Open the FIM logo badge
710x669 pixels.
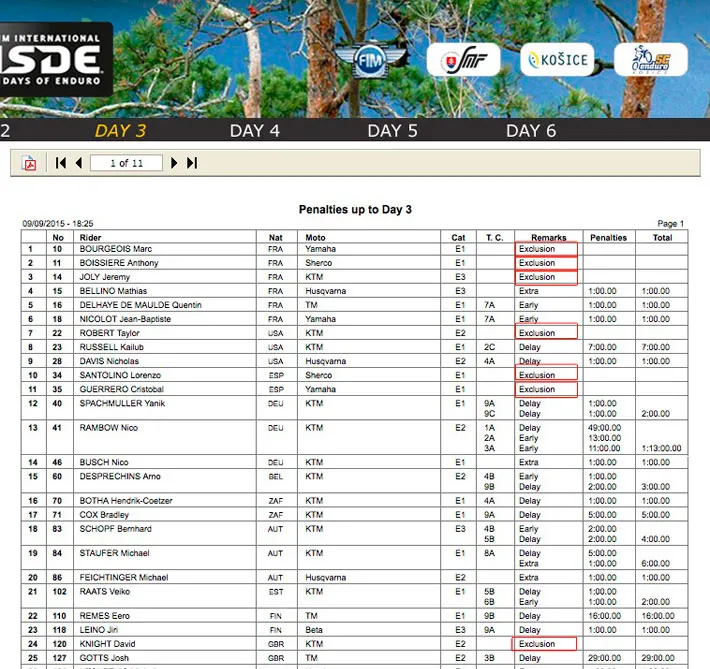[x=371, y=59]
